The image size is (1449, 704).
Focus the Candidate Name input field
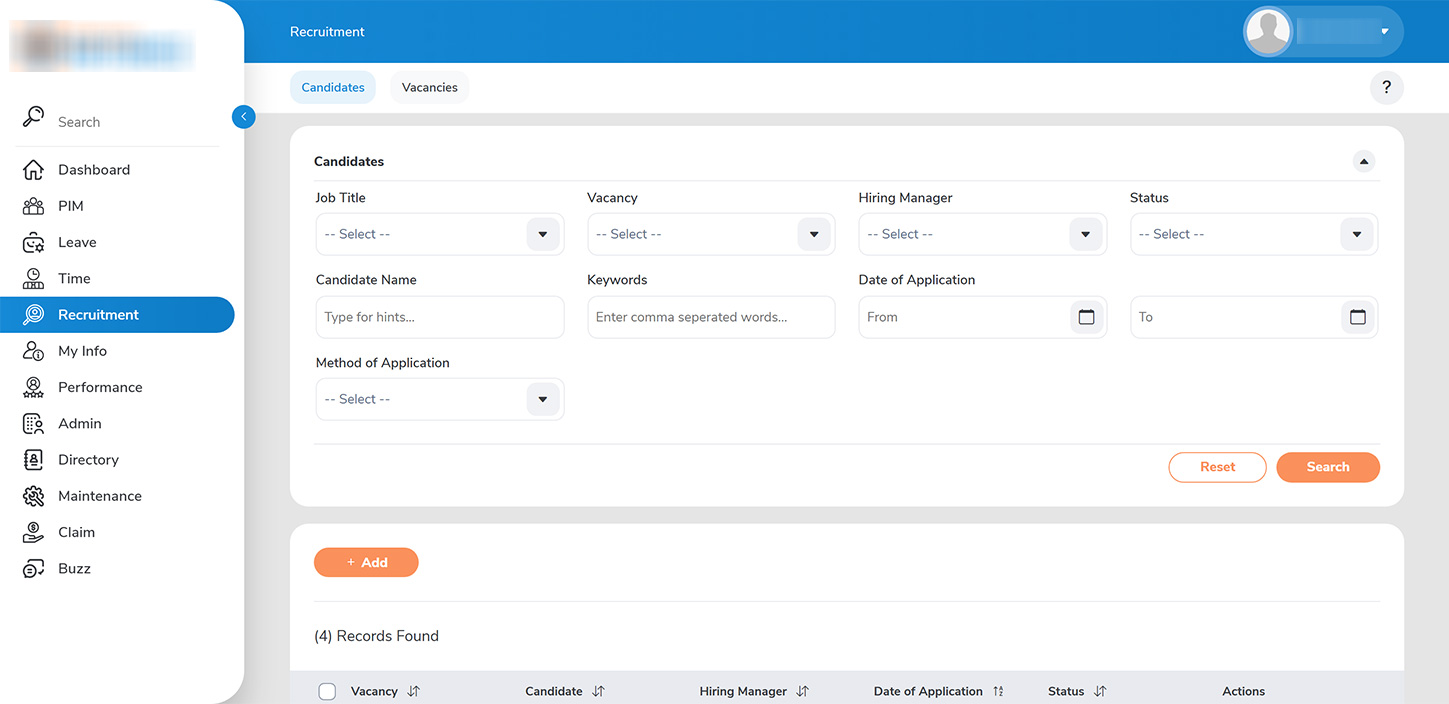[x=439, y=317]
